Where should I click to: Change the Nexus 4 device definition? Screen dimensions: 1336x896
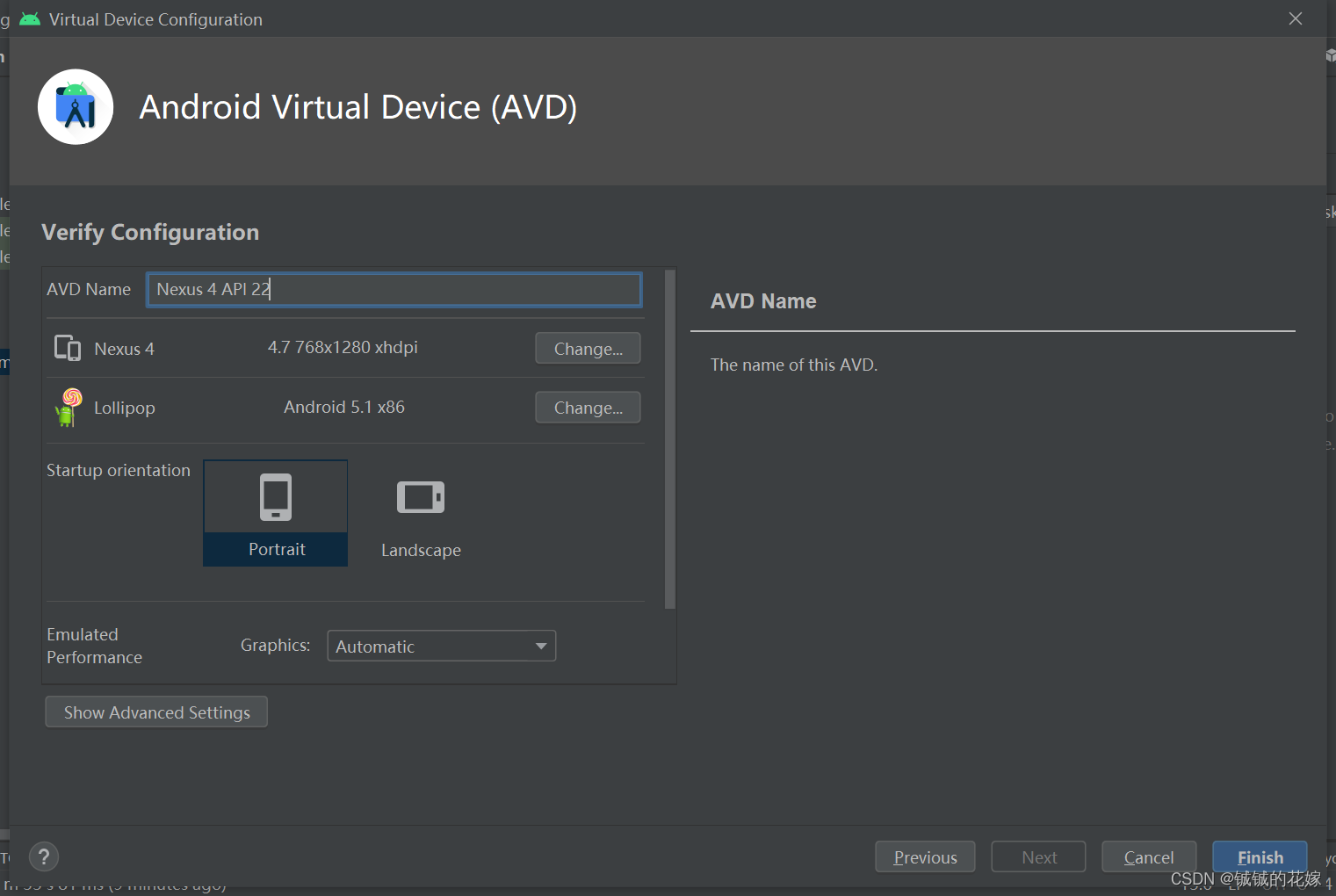pos(588,349)
